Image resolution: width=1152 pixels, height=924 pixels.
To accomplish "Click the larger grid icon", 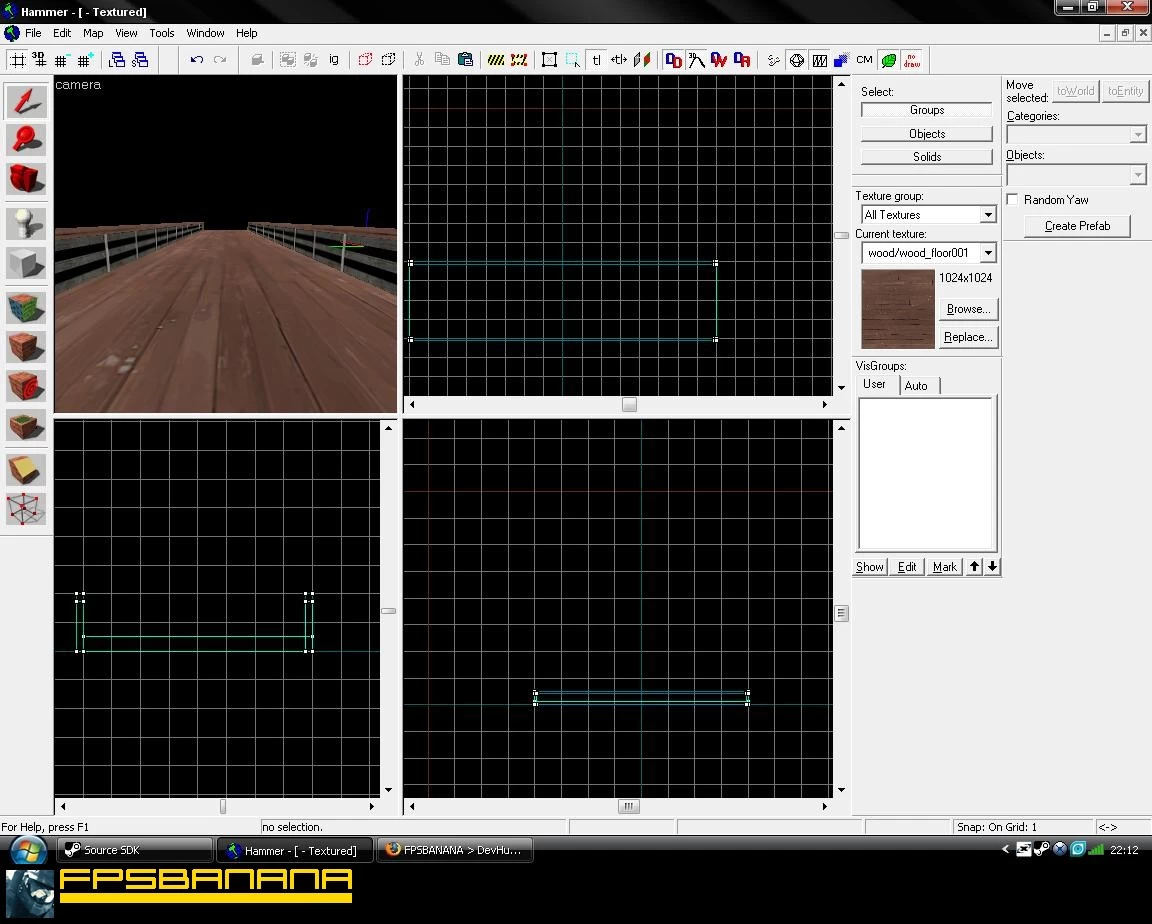I will click(x=85, y=60).
